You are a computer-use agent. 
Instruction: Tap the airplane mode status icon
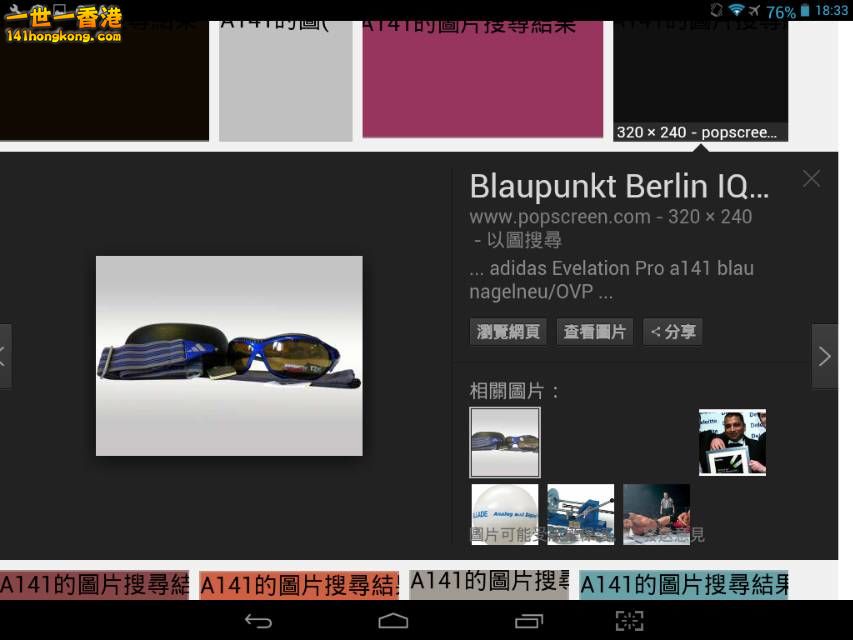coord(755,10)
